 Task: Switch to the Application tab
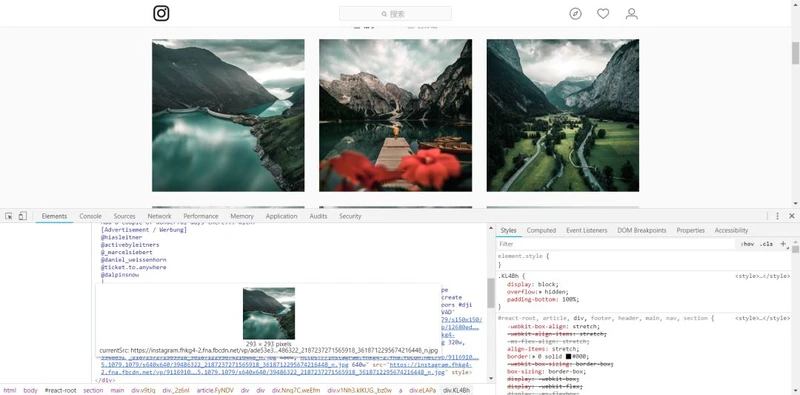pos(281,216)
